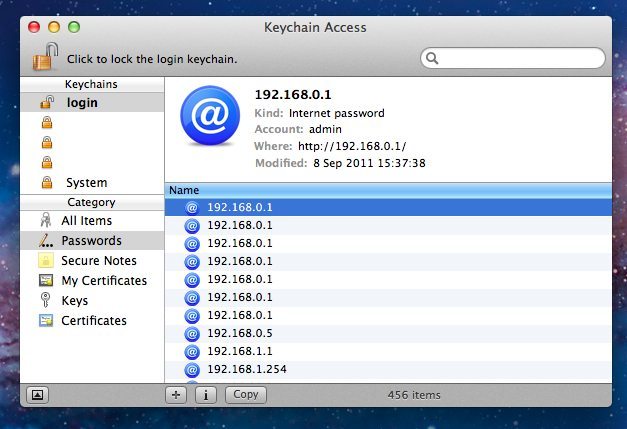This screenshot has height=429, width=627.
Task: Click the 456 items status text
Action: tap(414, 395)
